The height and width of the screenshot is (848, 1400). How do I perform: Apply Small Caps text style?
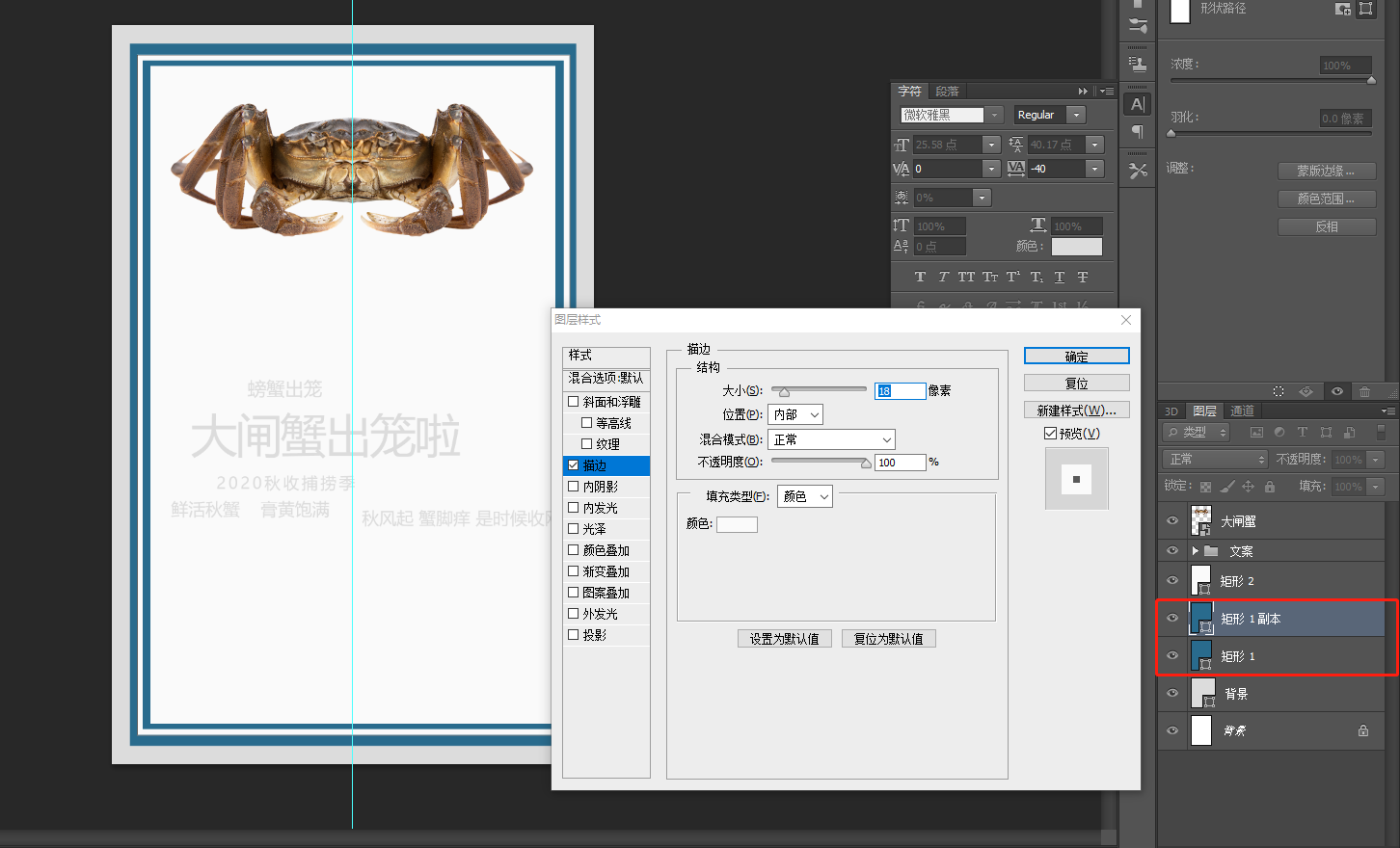tap(990, 277)
